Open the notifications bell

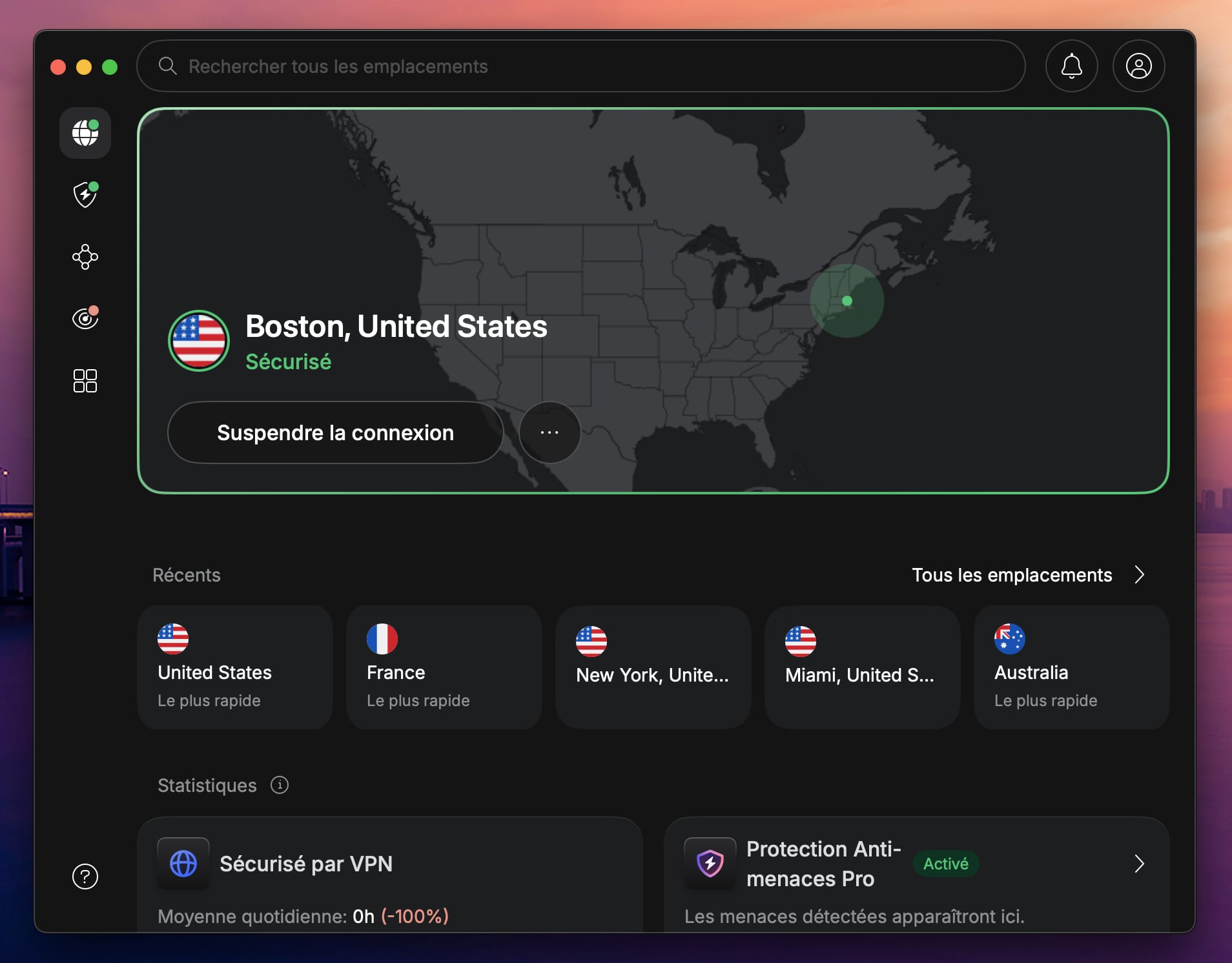coord(1070,66)
